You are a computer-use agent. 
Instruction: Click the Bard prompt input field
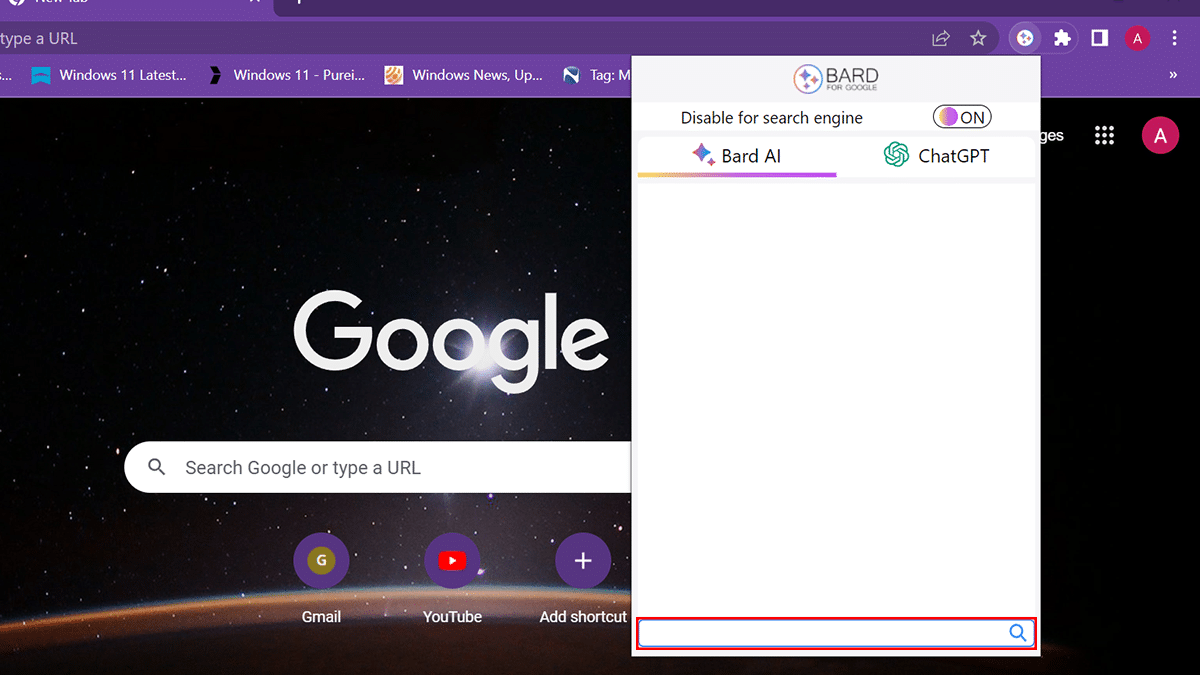(x=820, y=633)
